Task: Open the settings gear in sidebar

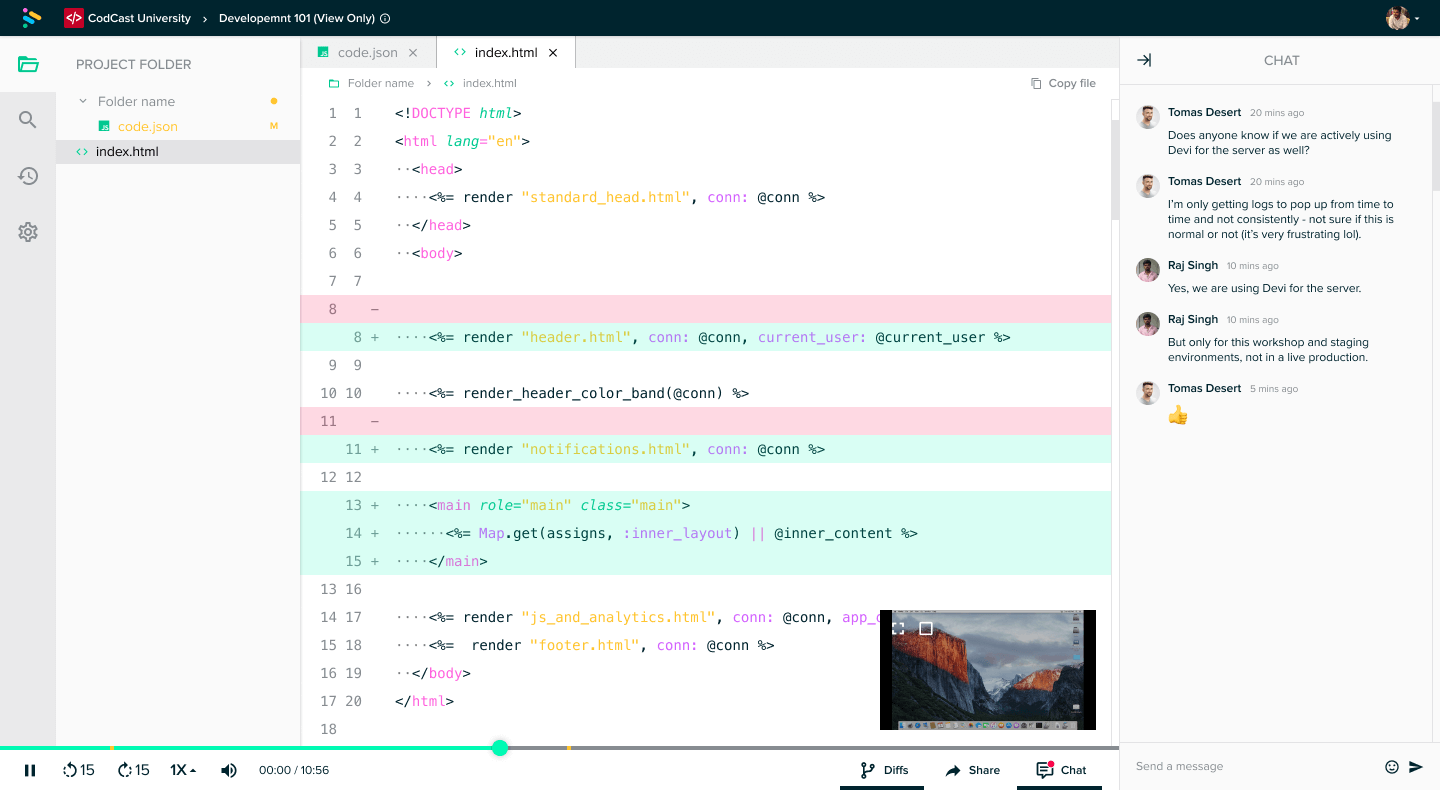Action: (x=28, y=231)
